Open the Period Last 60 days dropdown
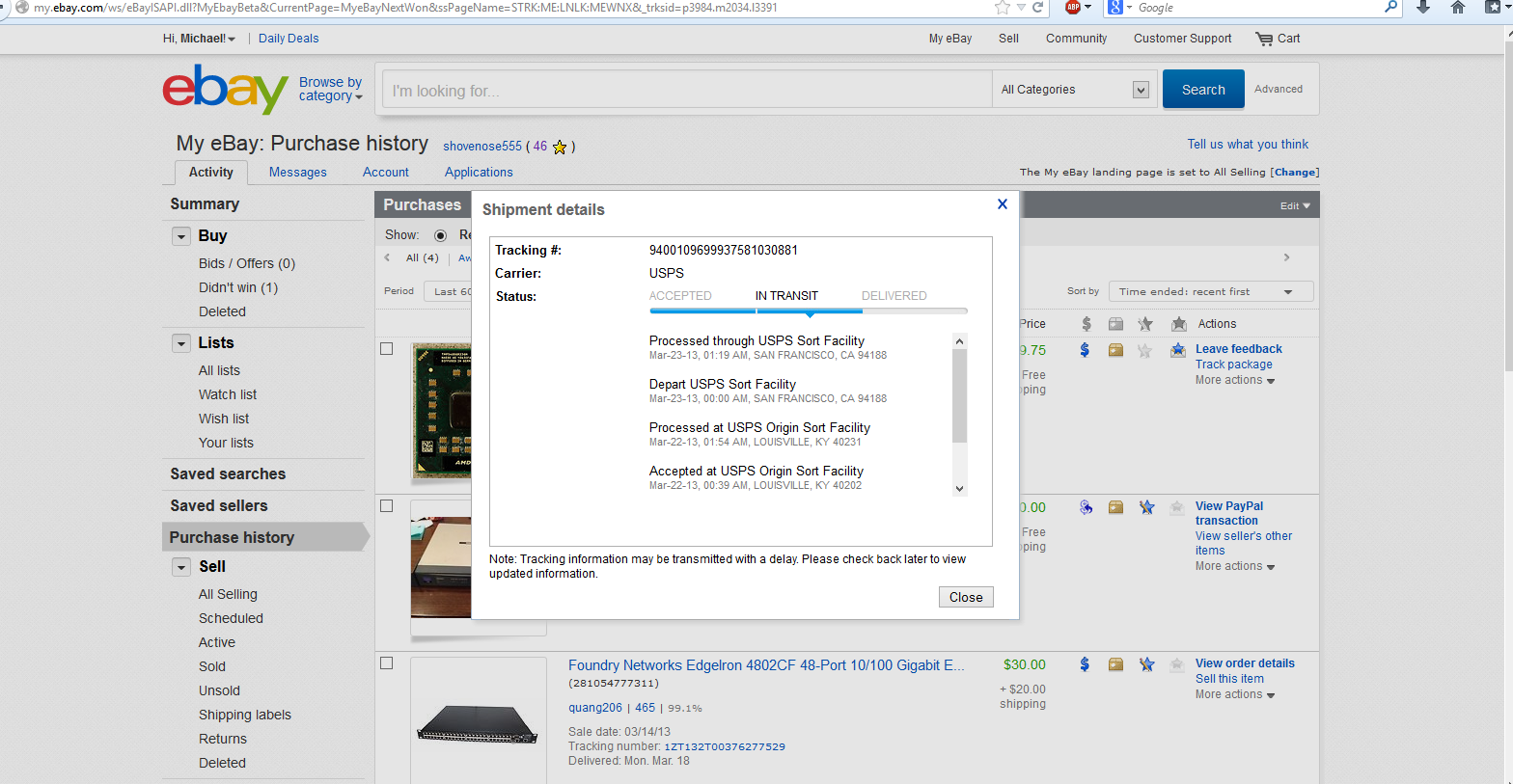Viewport: 1513px width, 784px height. 448,291
